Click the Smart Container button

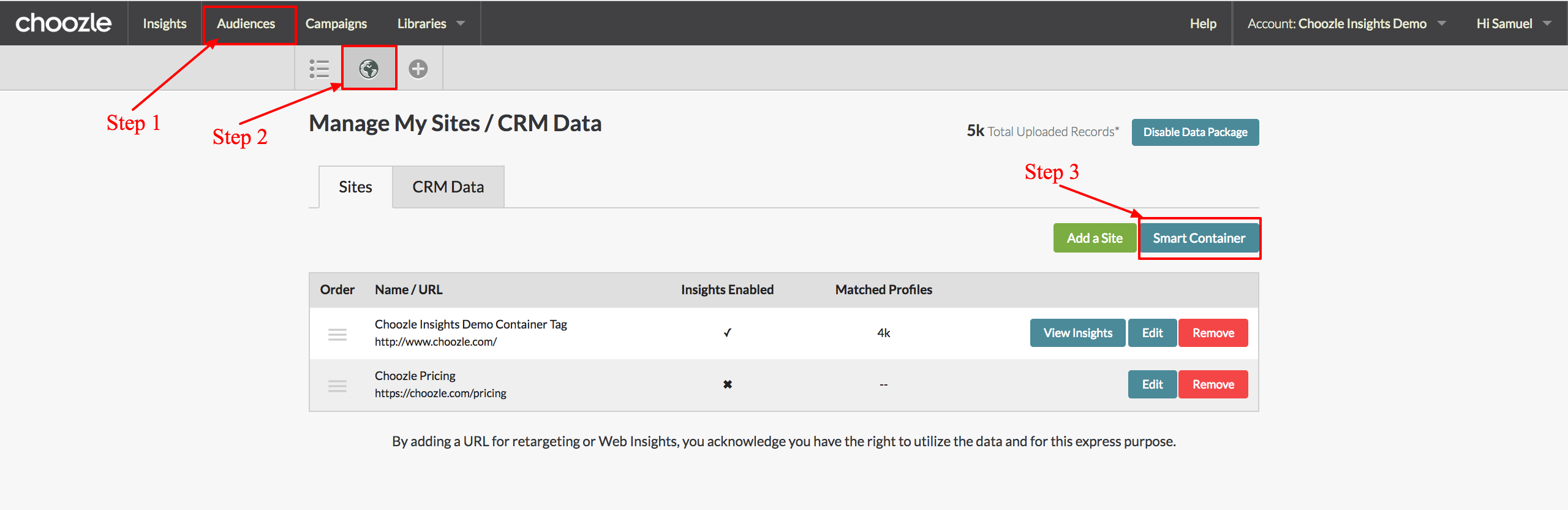[1199, 238]
